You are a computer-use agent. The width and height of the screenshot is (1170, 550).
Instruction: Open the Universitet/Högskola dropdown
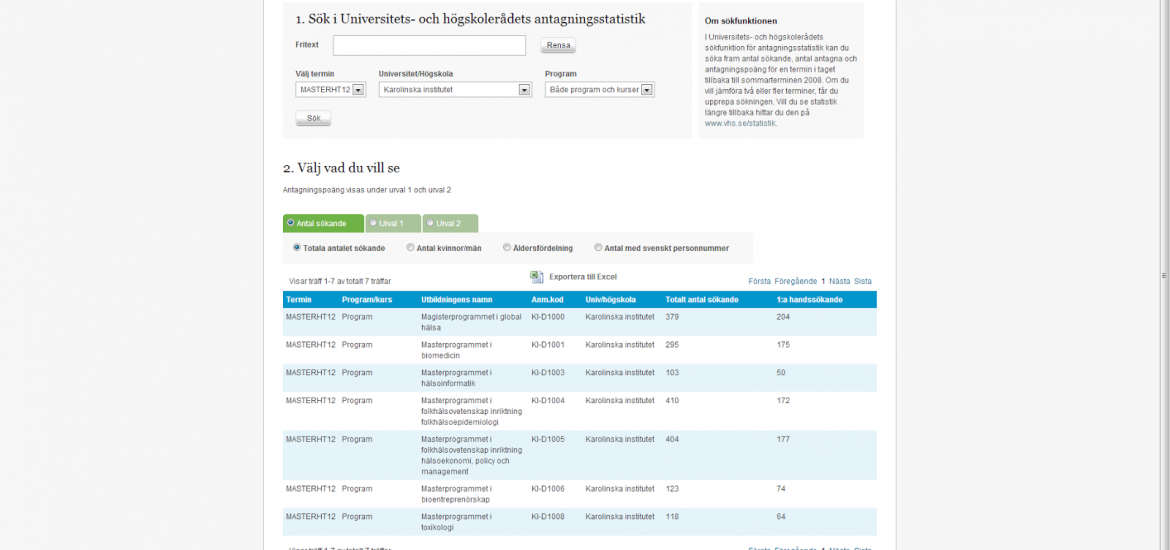click(455, 90)
